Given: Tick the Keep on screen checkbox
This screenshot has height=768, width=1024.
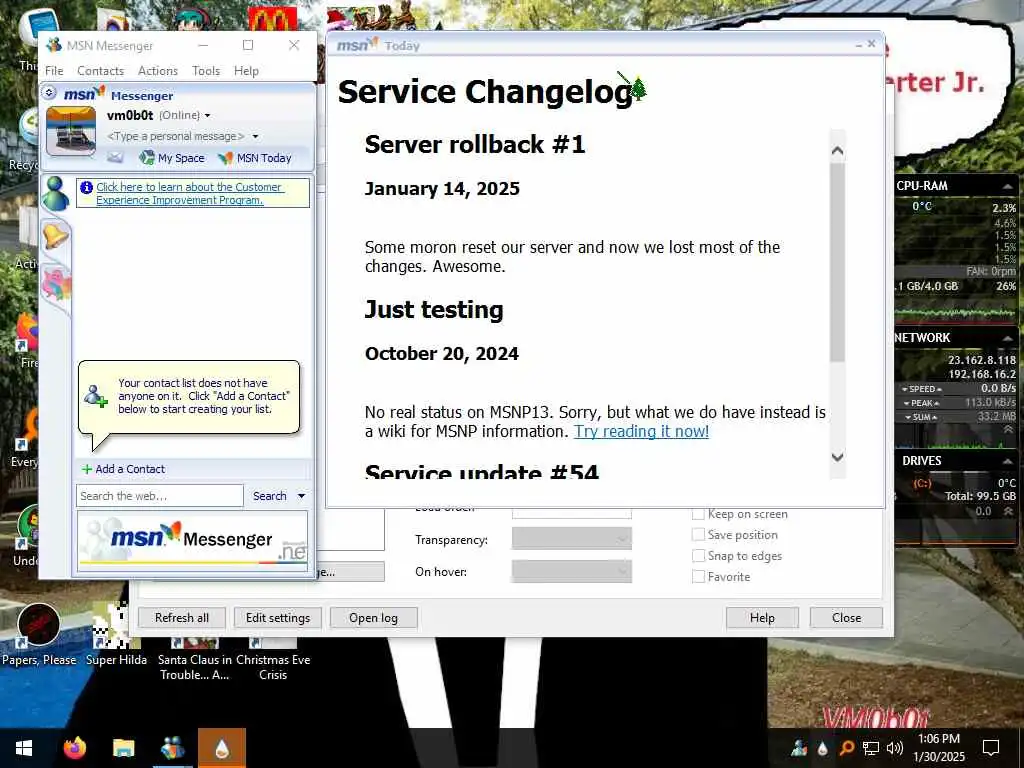Looking at the screenshot, I should click(x=698, y=514).
